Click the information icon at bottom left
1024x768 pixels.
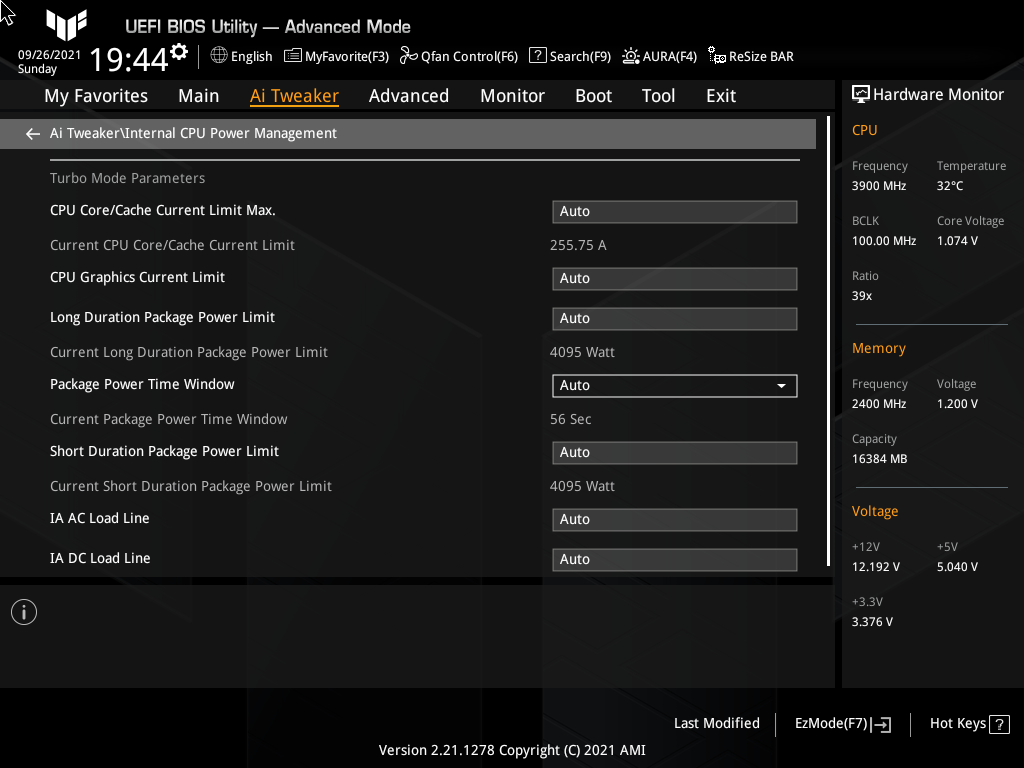pyautogui.click(x=23, y=611)
